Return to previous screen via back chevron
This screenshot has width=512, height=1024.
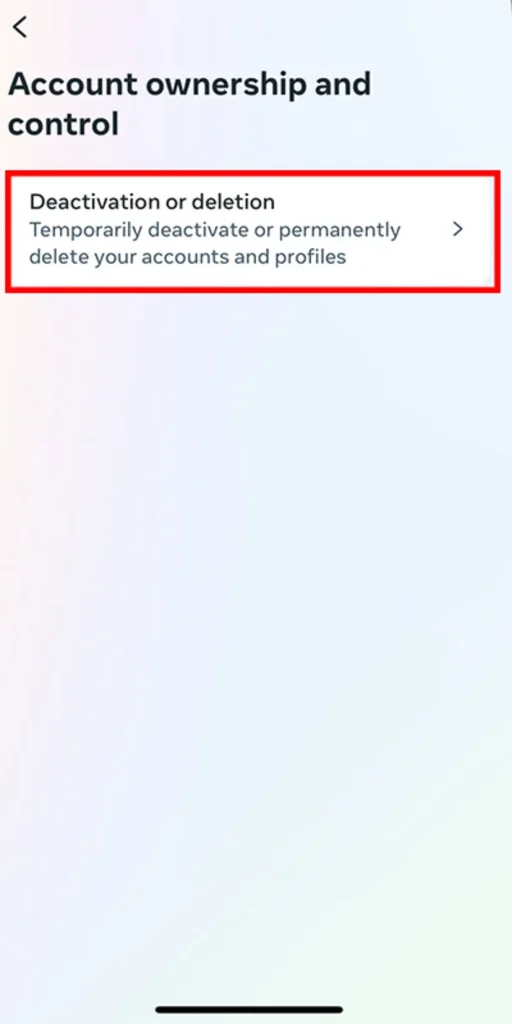point(20,27)
